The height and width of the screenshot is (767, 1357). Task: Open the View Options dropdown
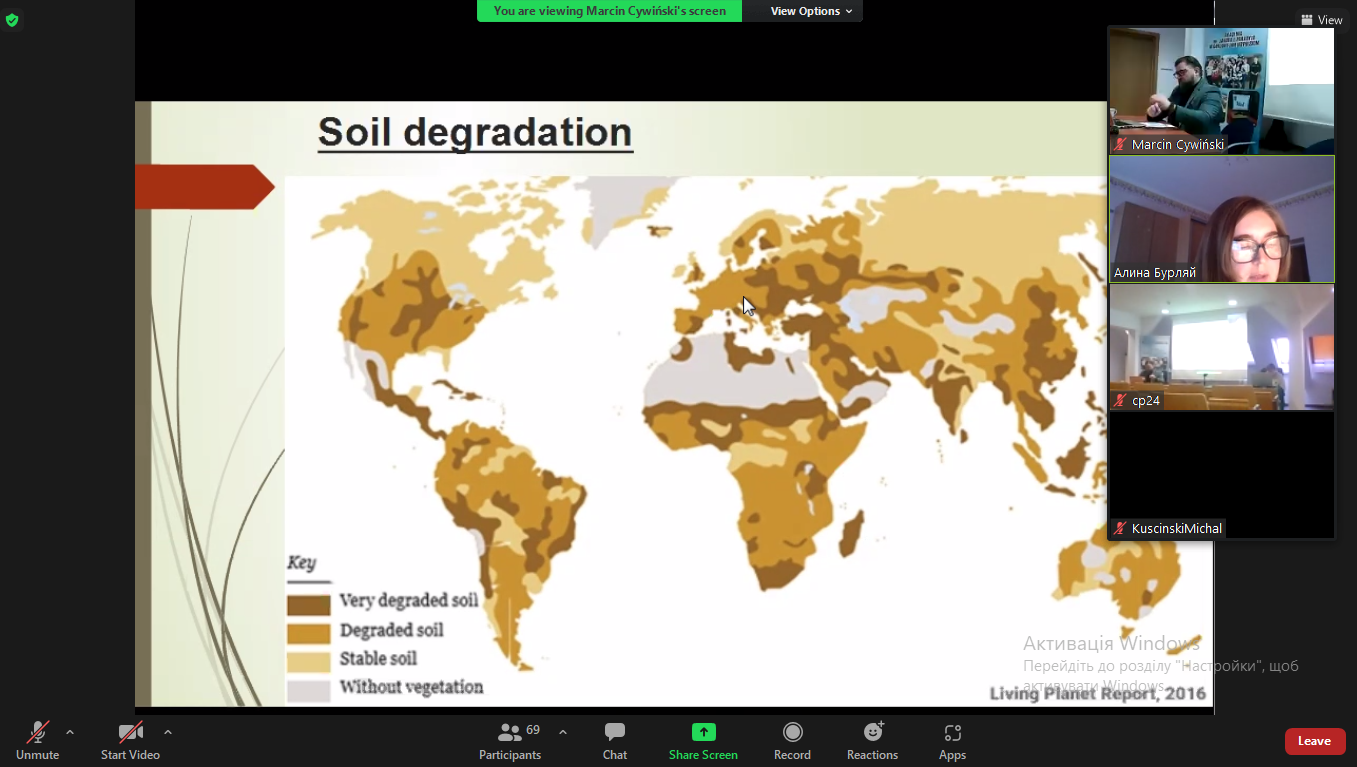tap(811, 11)
